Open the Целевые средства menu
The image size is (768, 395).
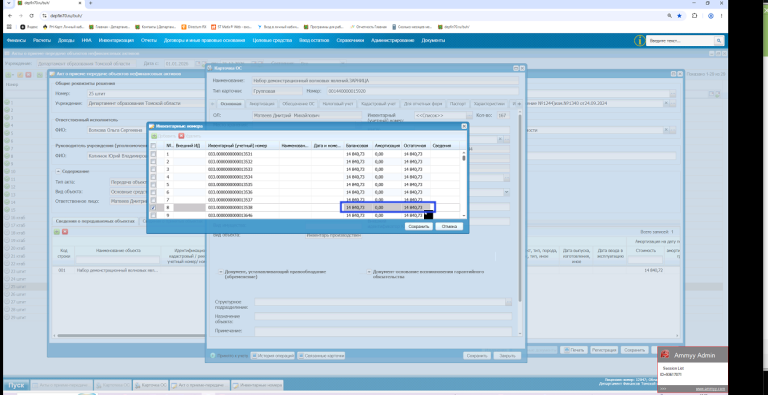tap(272, 40)
